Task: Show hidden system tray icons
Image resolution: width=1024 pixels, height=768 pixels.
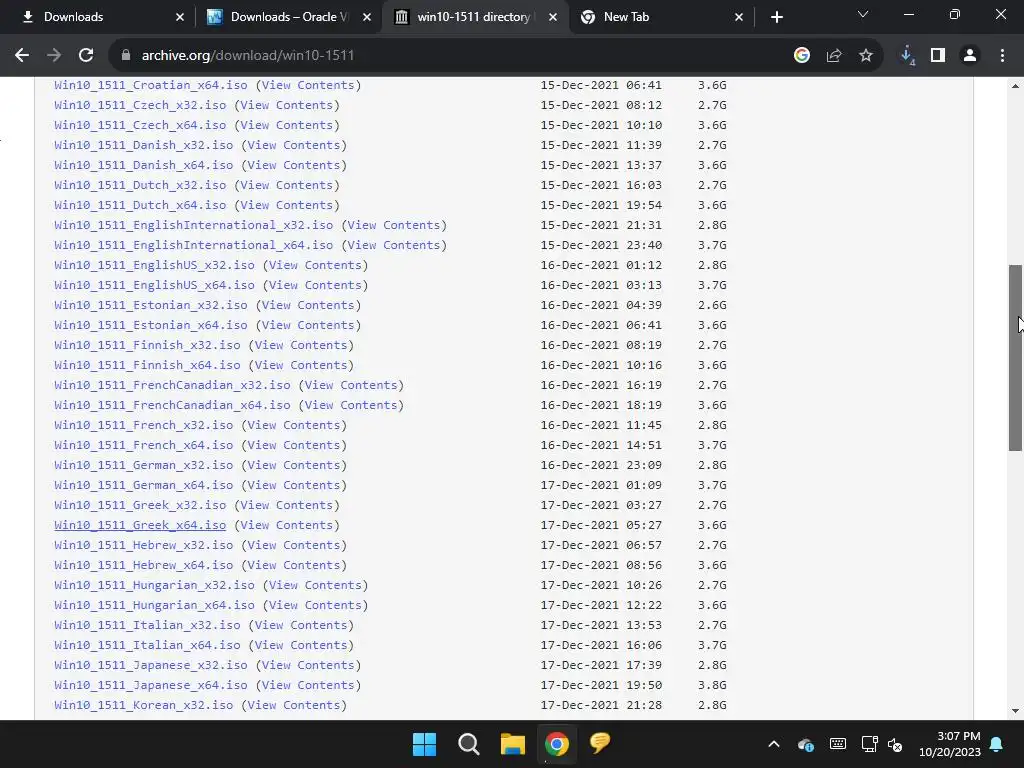Action: 774,744
